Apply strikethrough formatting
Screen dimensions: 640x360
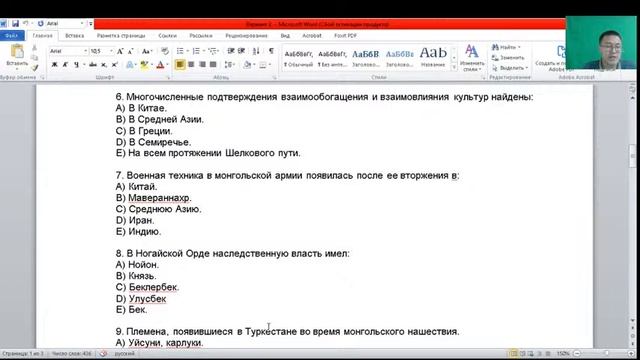(93, 65)
